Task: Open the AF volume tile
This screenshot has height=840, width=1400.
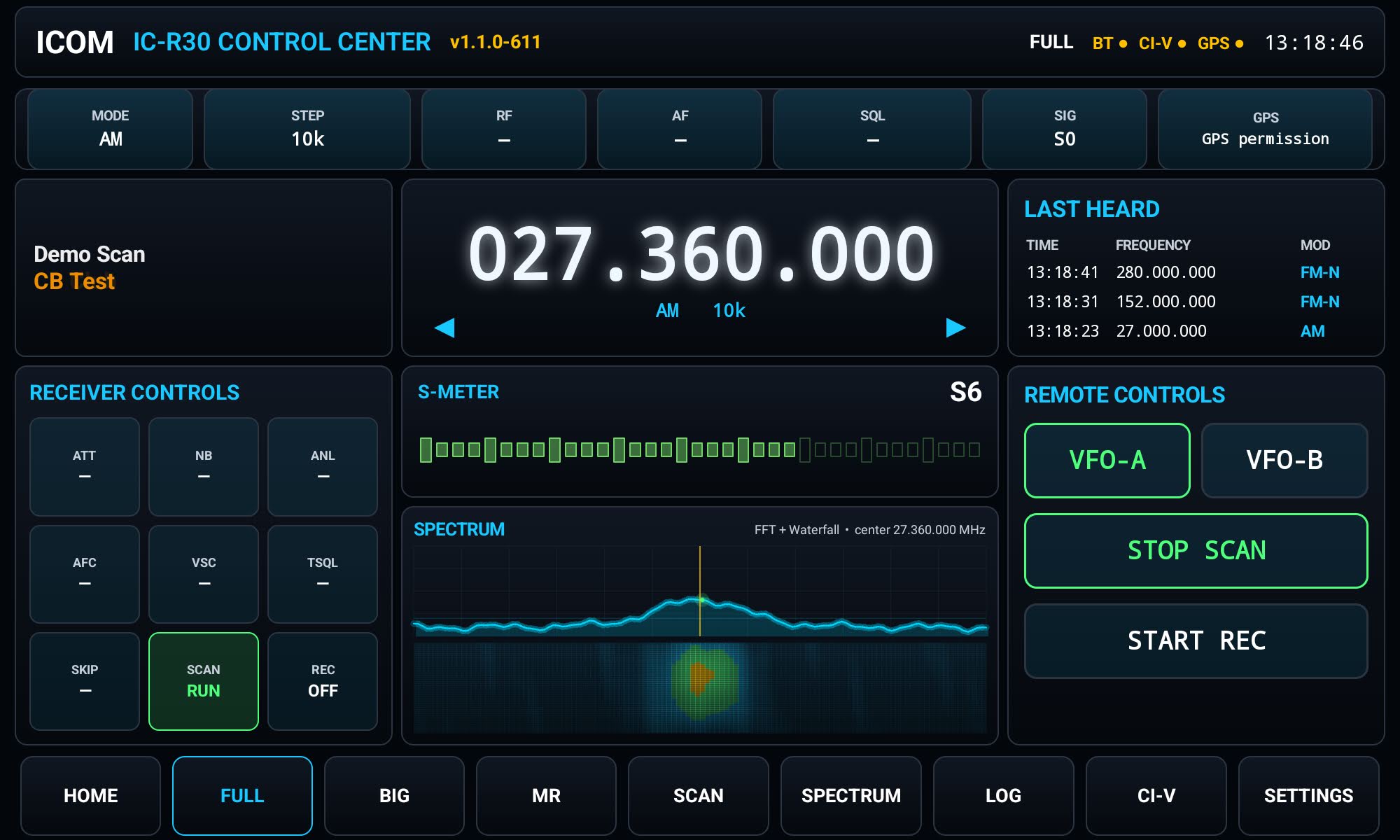Action: pyautogui.click(x=680, y=129)
